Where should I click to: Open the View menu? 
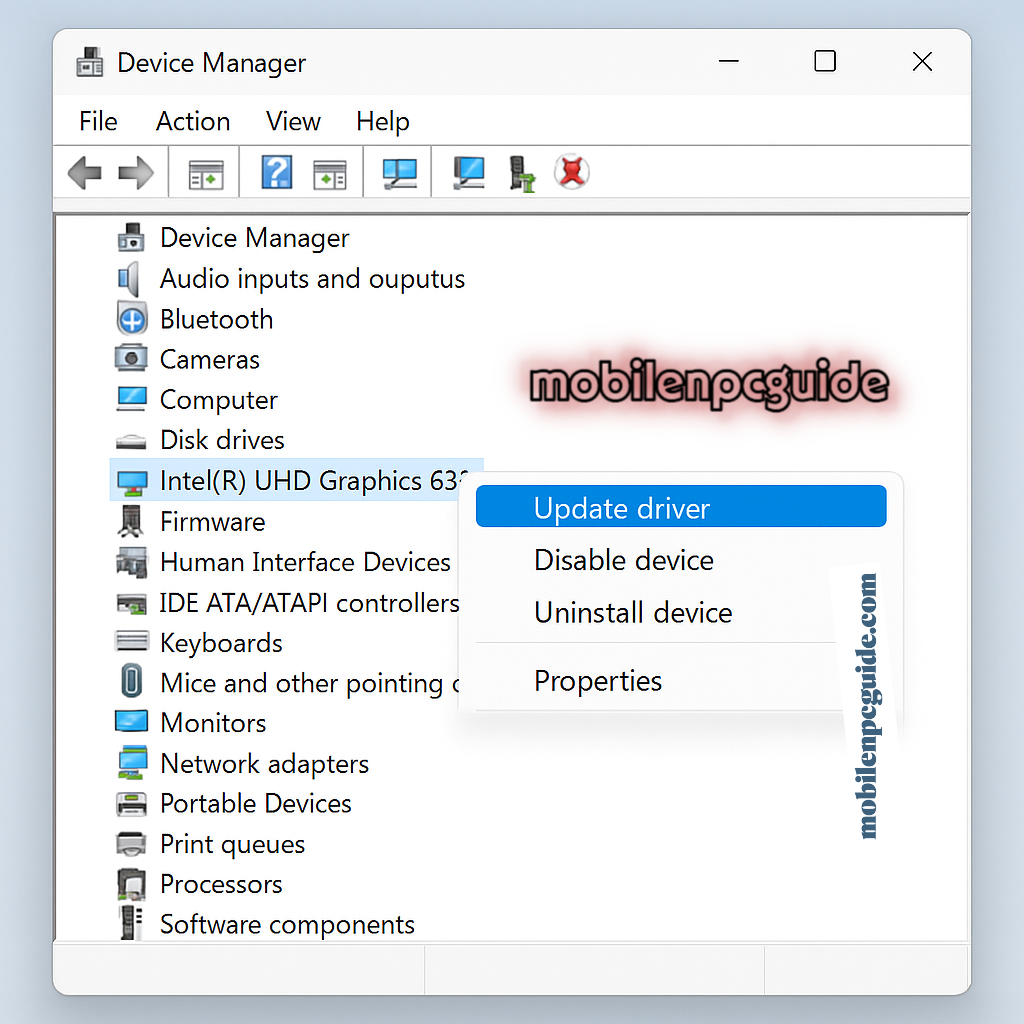tap(292, 121)
